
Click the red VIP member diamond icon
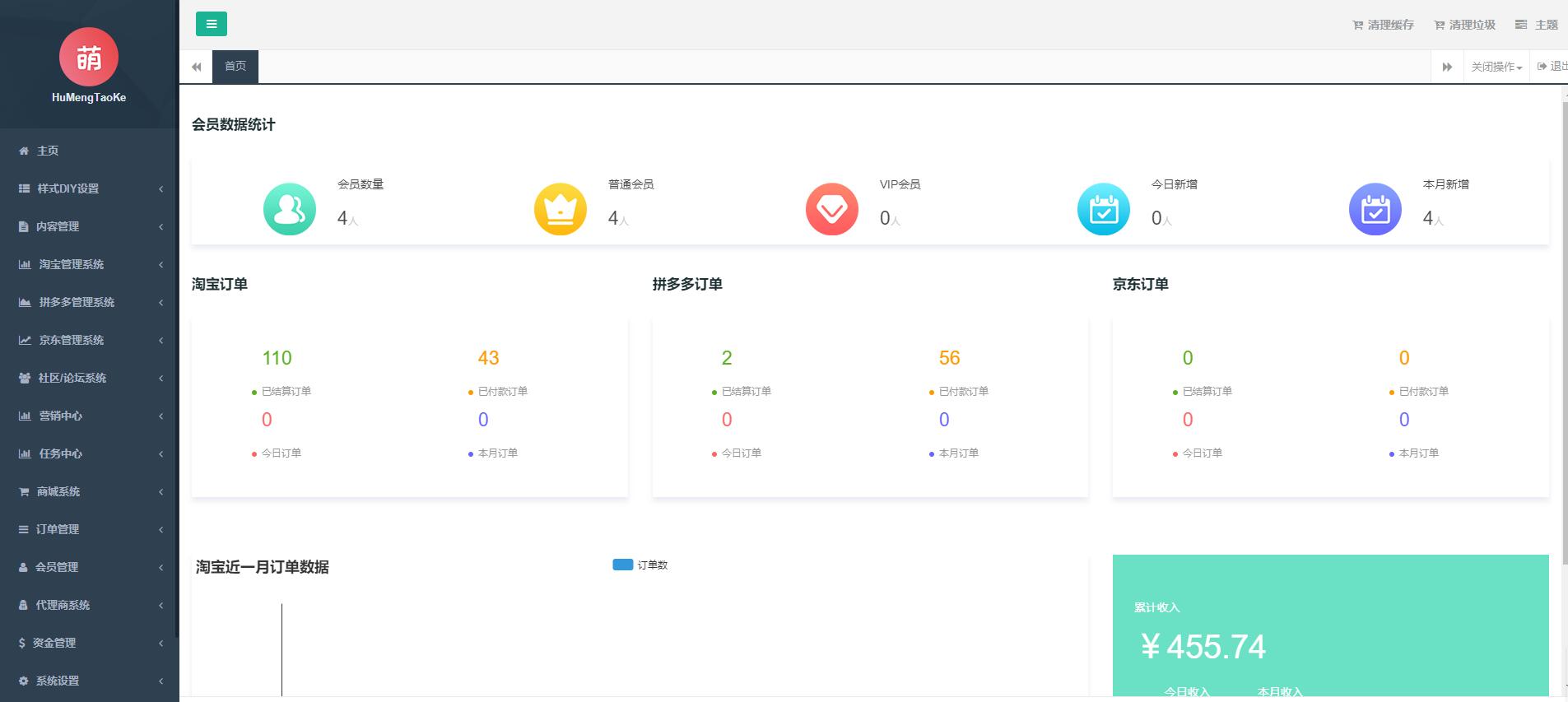831,209
